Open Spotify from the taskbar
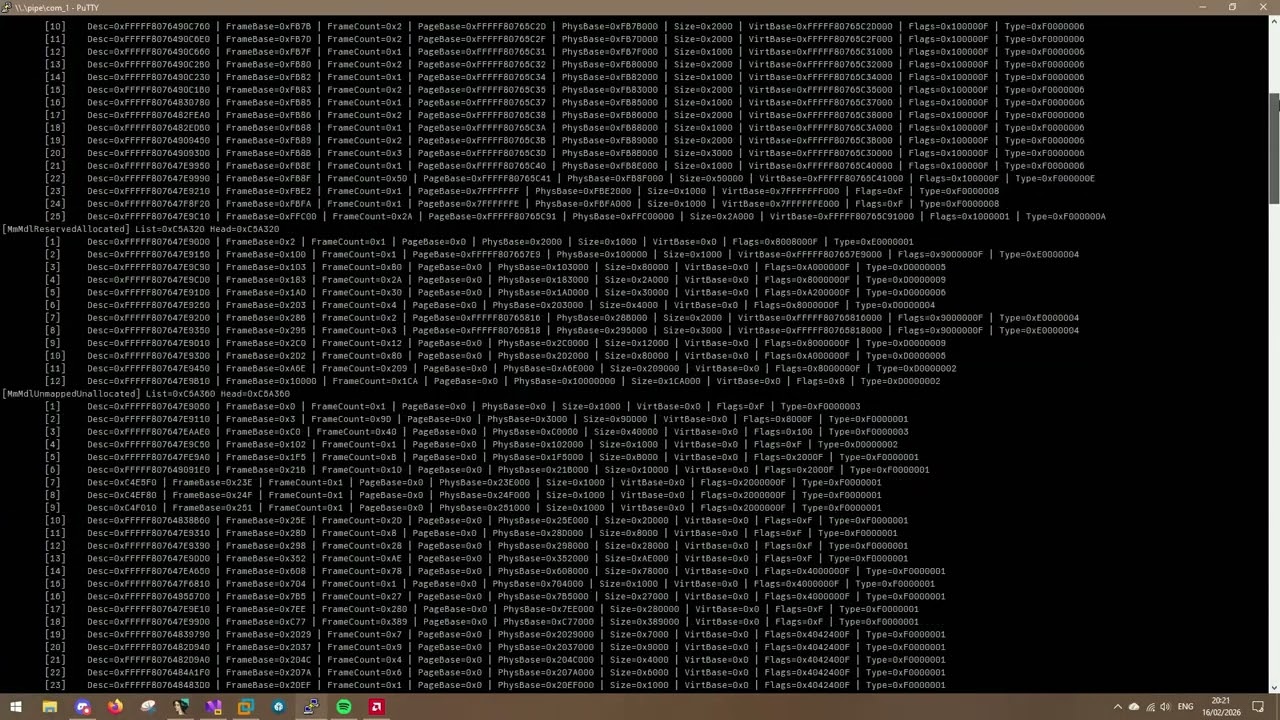This screenshot has height=720, width=1280. [x=344, y=707]
